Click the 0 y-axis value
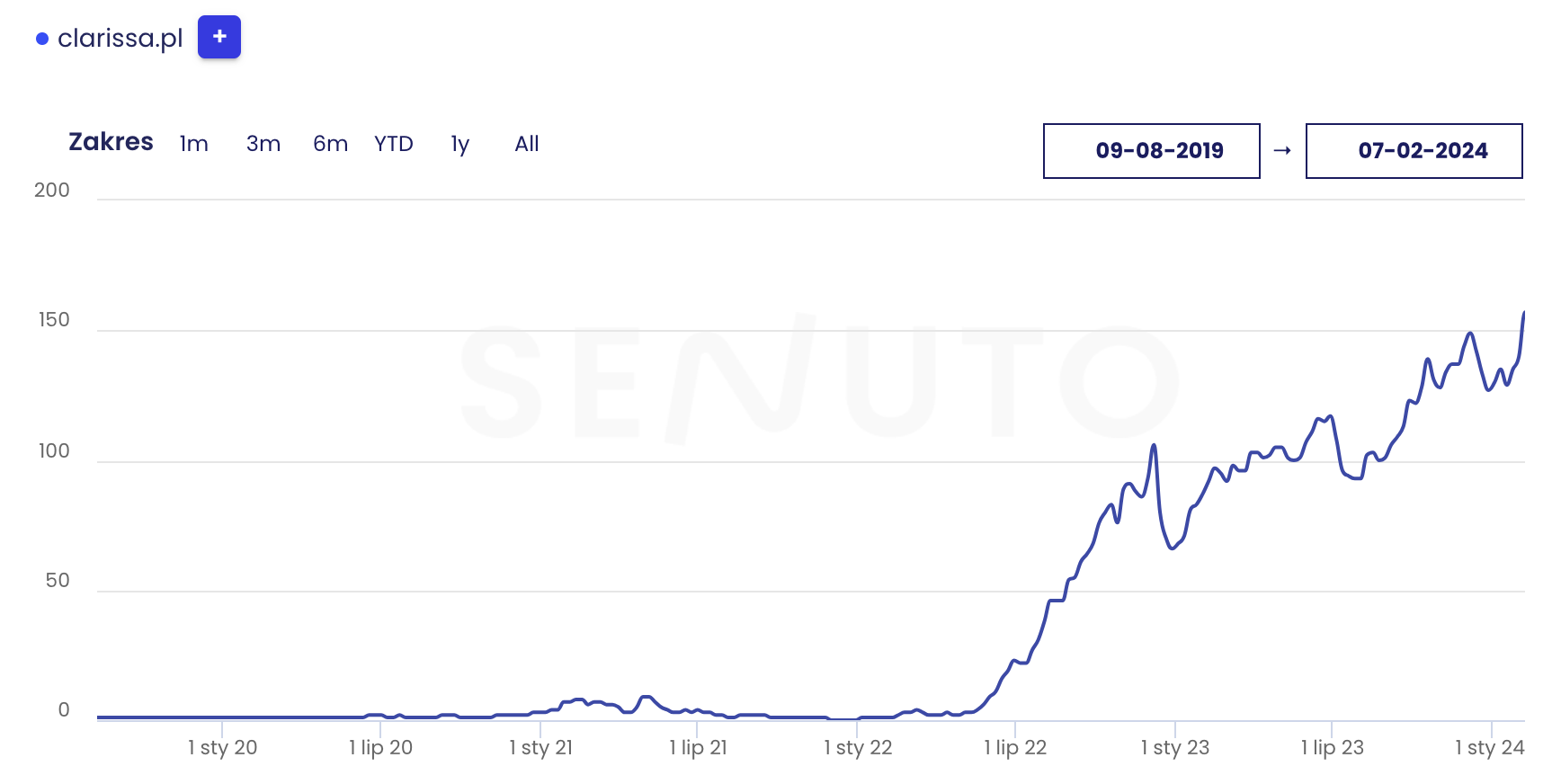The width and height of the screenshot is (1561, 784). tap(64, 709)
